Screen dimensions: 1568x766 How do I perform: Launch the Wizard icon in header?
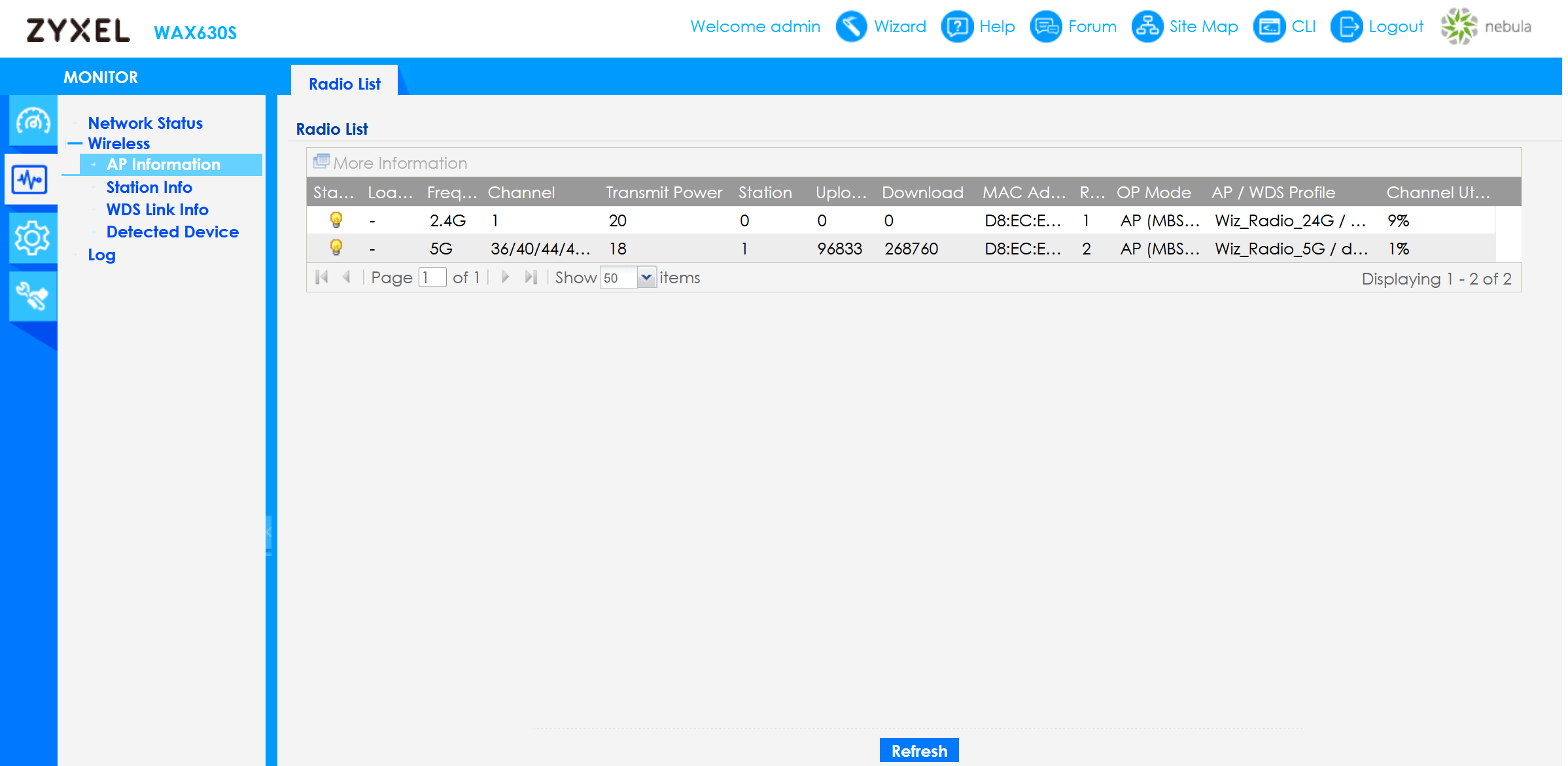(851, 27)
